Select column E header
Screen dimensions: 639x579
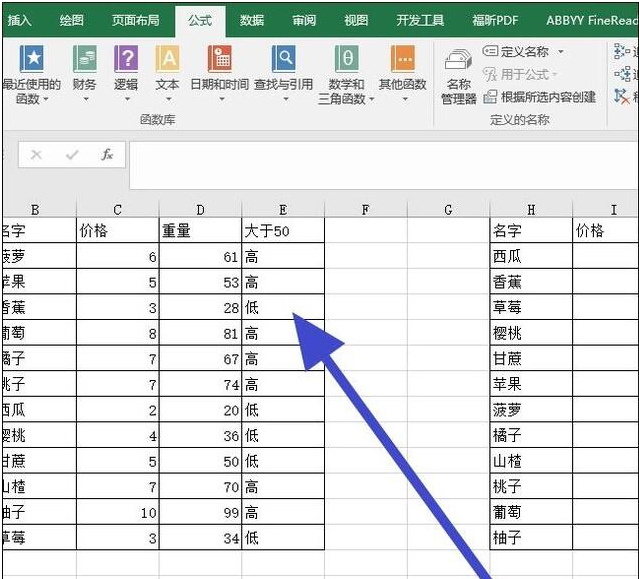283,209
